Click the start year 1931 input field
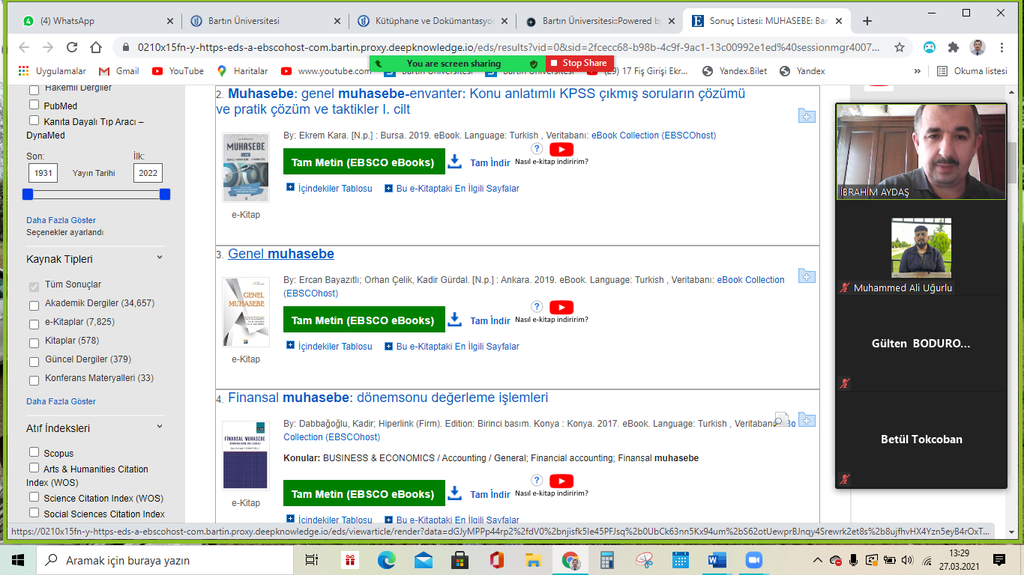Screen dimensions: 1024x575 click(x=42, y=173)
